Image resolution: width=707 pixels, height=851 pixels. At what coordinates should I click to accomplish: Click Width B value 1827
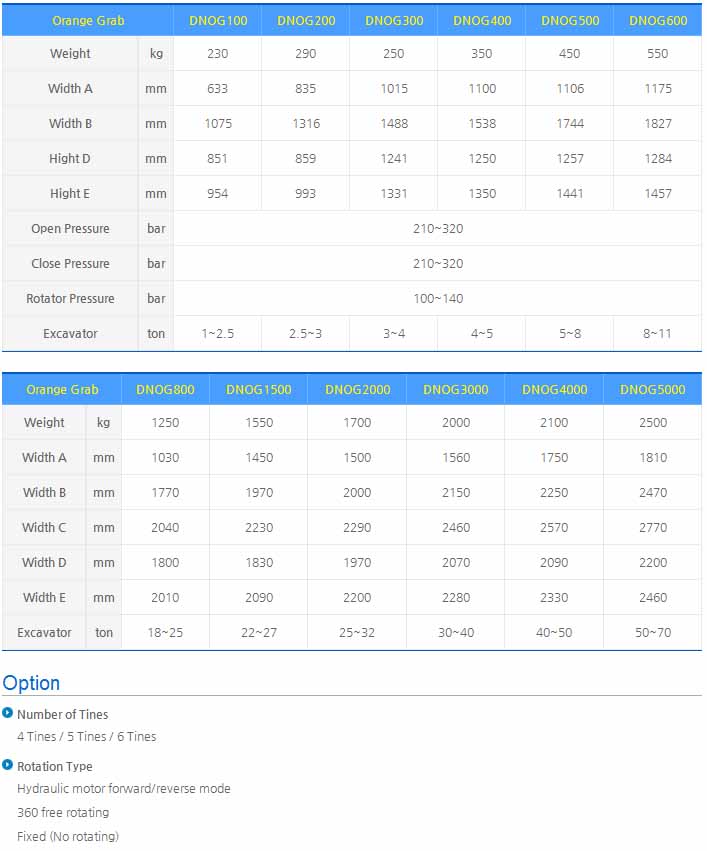pos(658,124)
